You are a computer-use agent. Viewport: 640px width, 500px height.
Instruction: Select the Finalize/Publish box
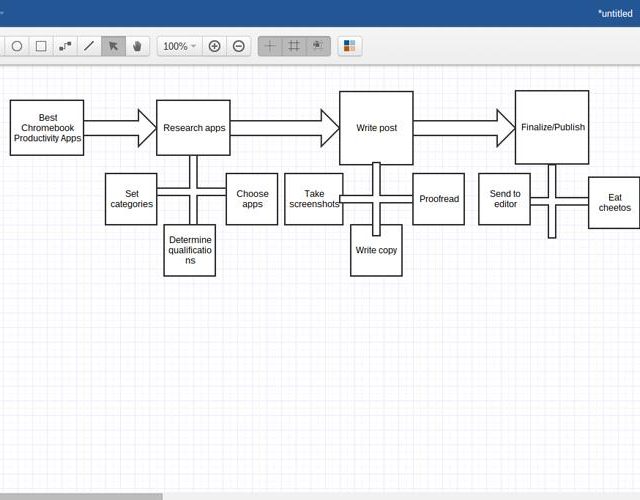click(x=552, y=127)
